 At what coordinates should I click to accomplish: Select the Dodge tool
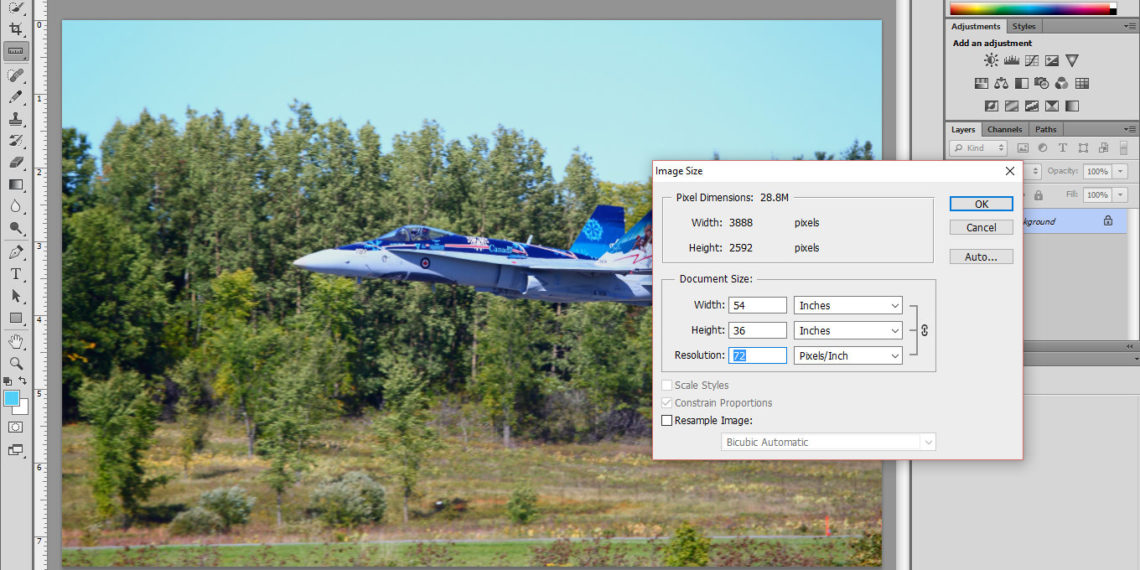[15, 228]
